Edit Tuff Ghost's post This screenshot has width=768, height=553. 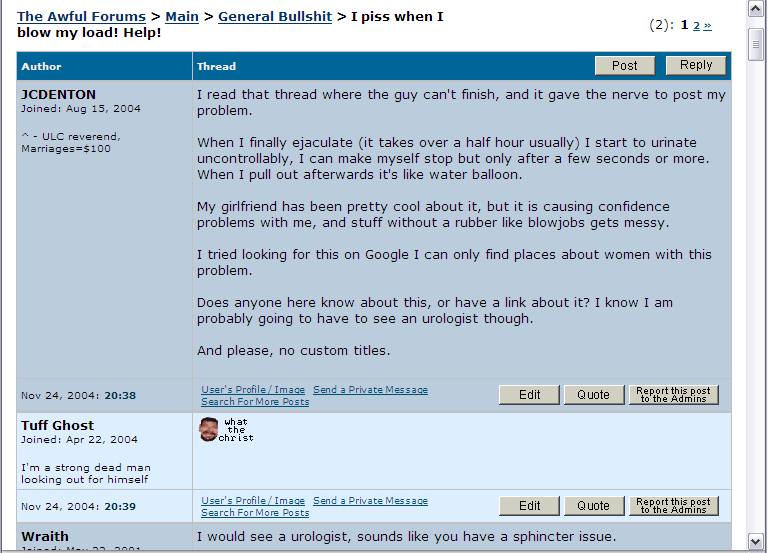[x=529, y=506]
